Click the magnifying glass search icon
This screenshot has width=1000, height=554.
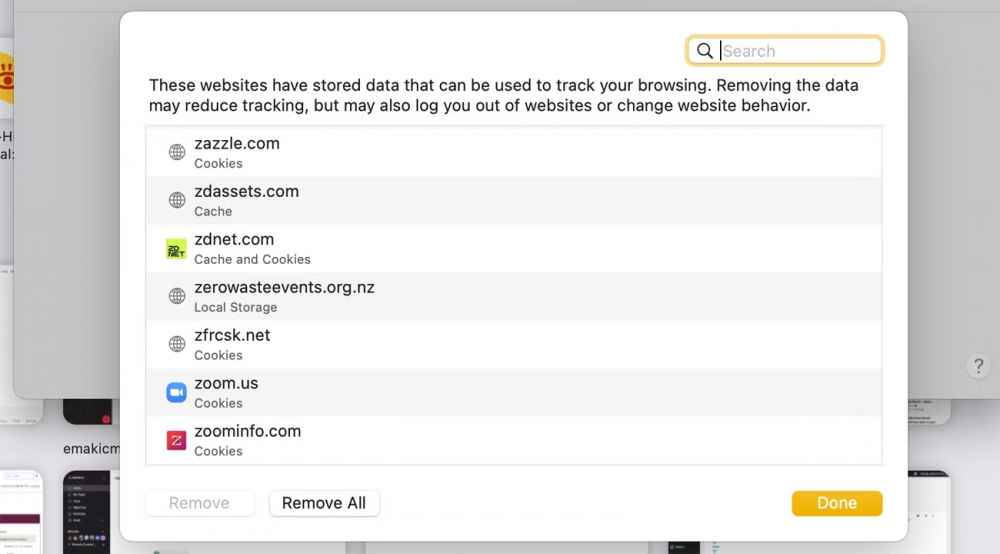click(705, 51)
